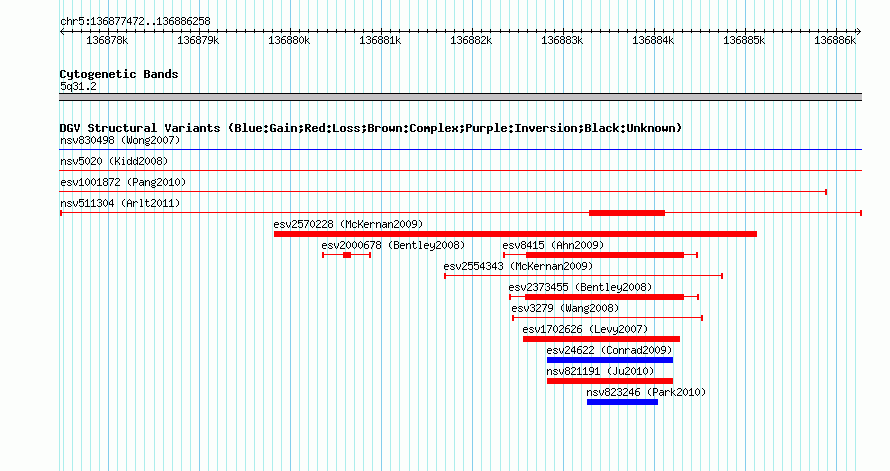The height and width of the screenshot is (471, 890).
Task: Click the esv2373455 (Bentley2008) label
Action: [580, 287]
